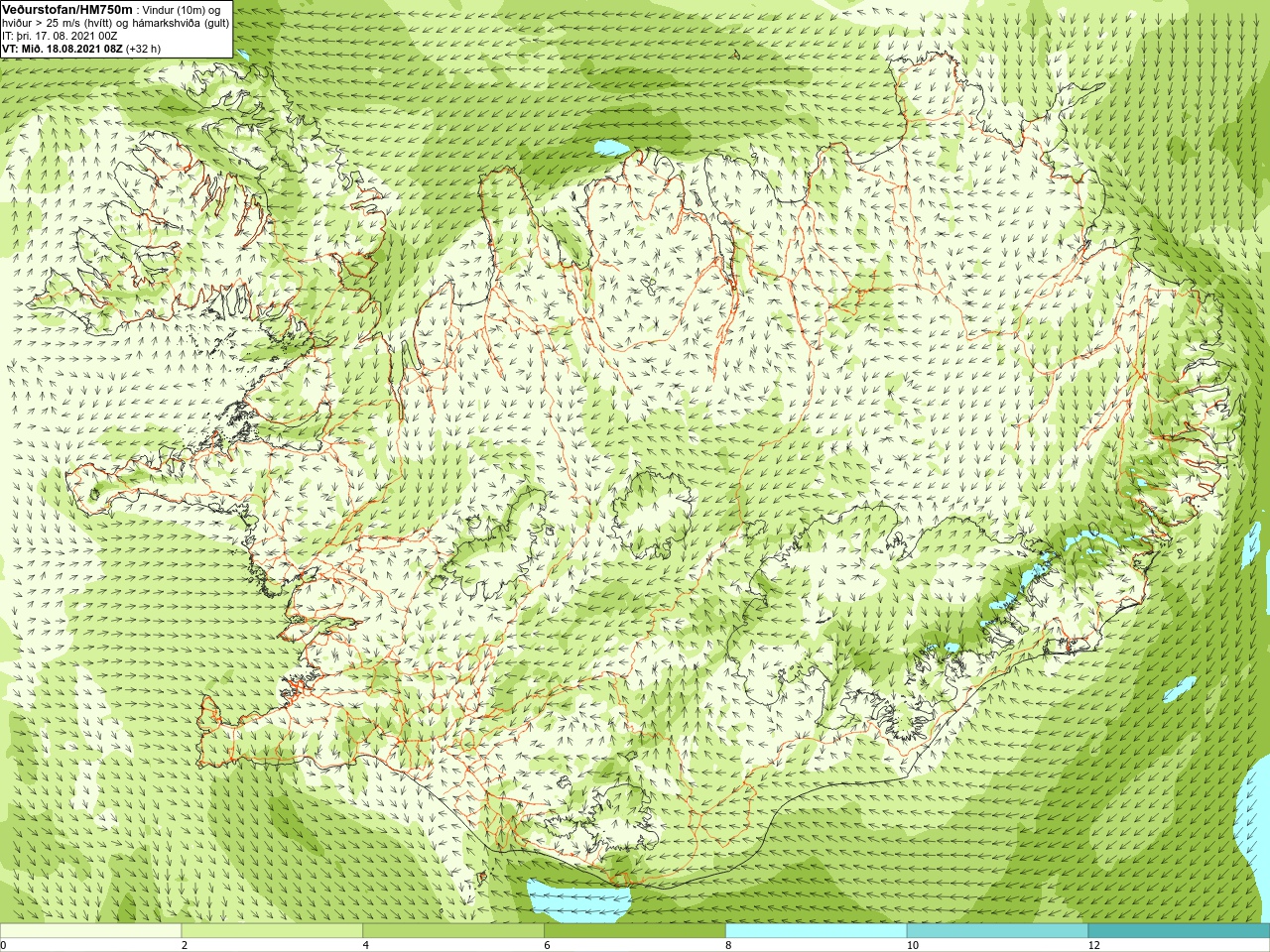Click the medium green 4–6 color bar segment
Screen dimensions: 1270x952
453,931
